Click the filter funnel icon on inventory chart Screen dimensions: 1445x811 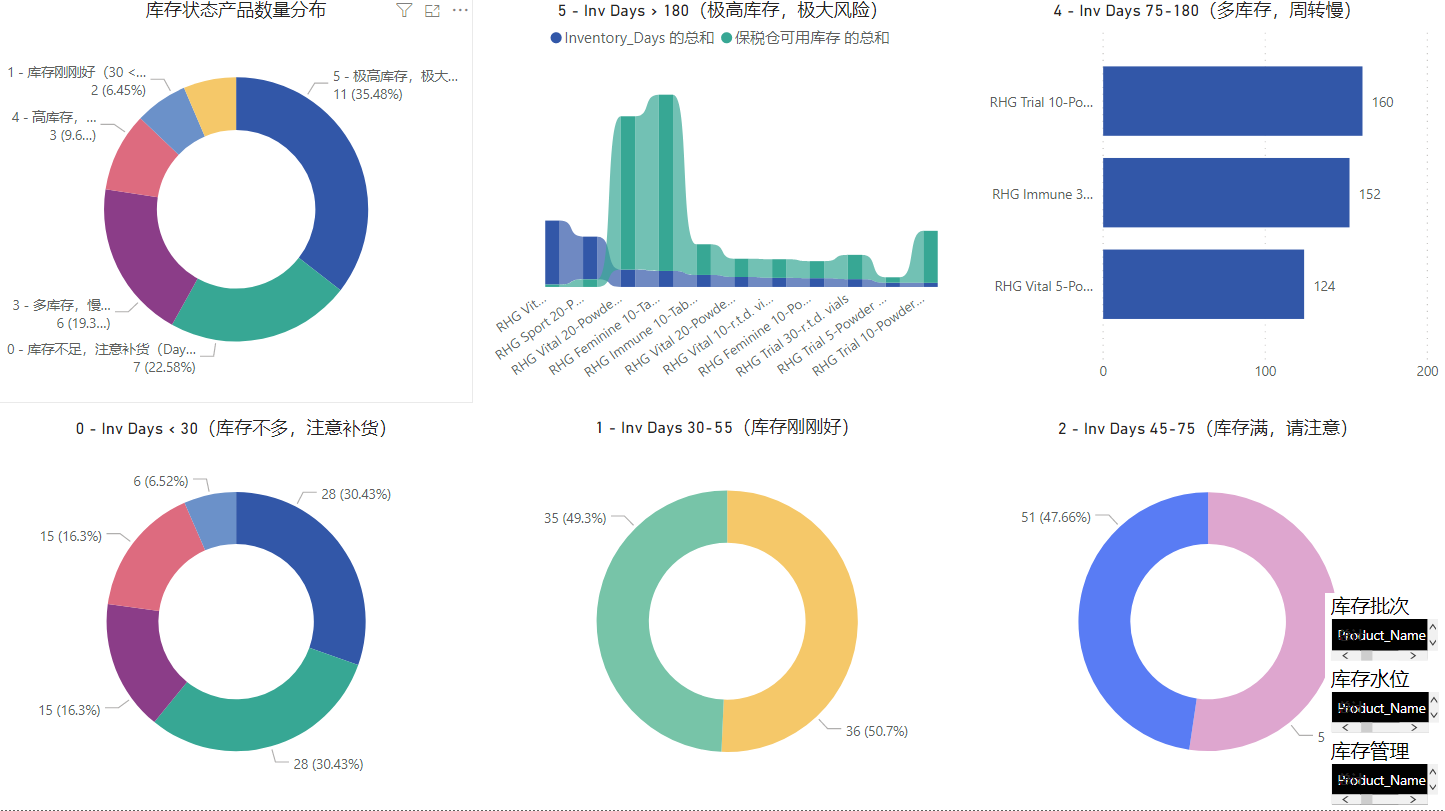(404, 11)
